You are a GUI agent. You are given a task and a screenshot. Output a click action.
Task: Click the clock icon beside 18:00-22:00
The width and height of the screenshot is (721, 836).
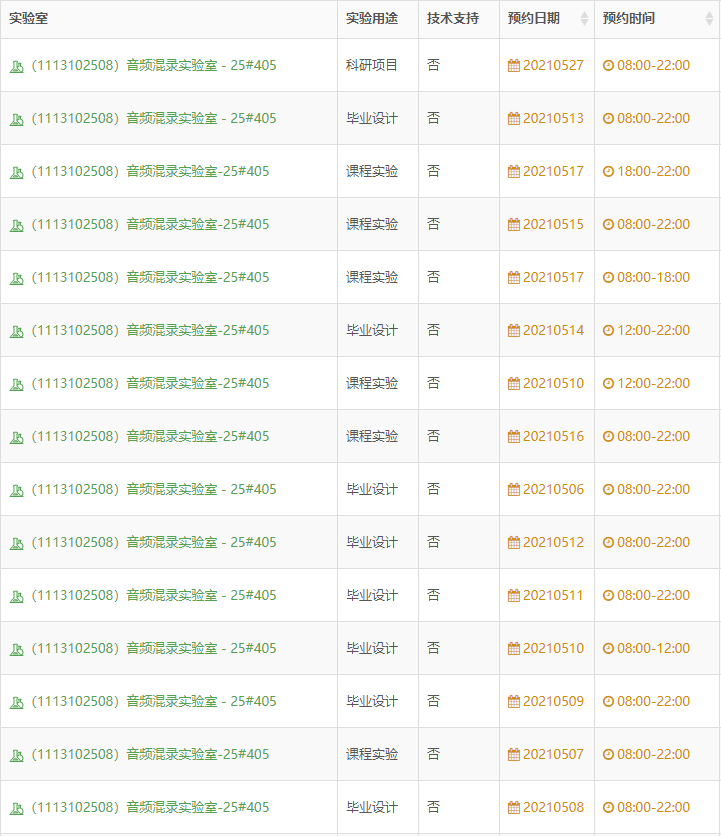608,171
